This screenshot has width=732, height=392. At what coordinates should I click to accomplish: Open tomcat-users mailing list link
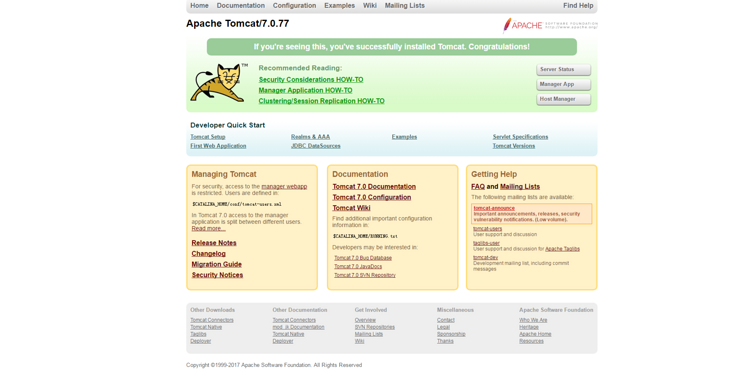[487, 229]
